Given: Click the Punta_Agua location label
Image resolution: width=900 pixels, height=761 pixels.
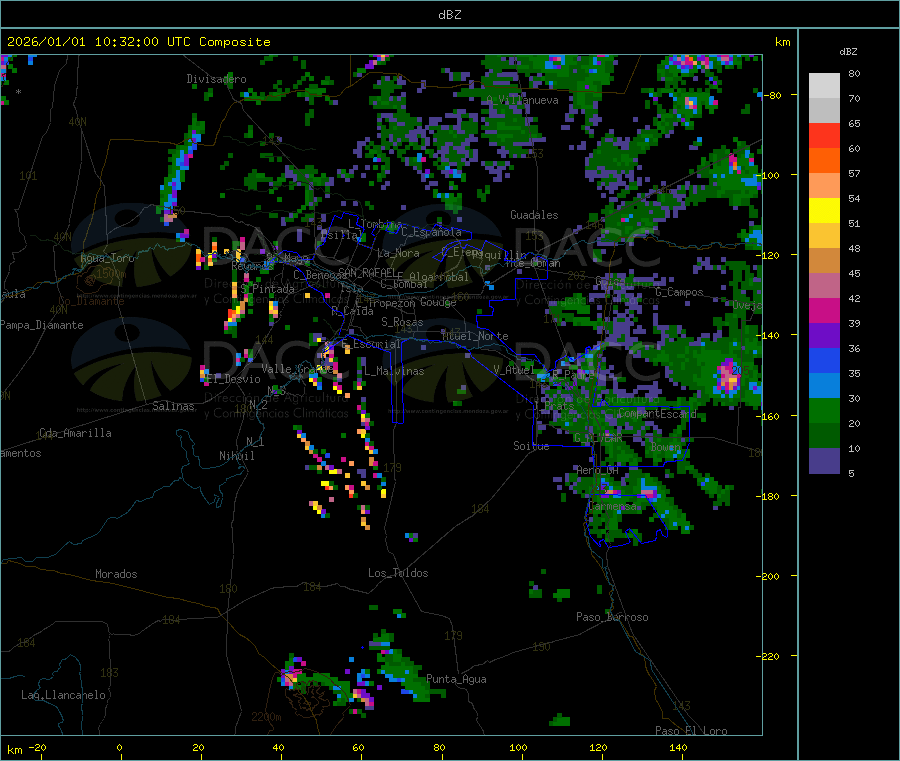Looking at the screenshot, I should pos(456,679).
